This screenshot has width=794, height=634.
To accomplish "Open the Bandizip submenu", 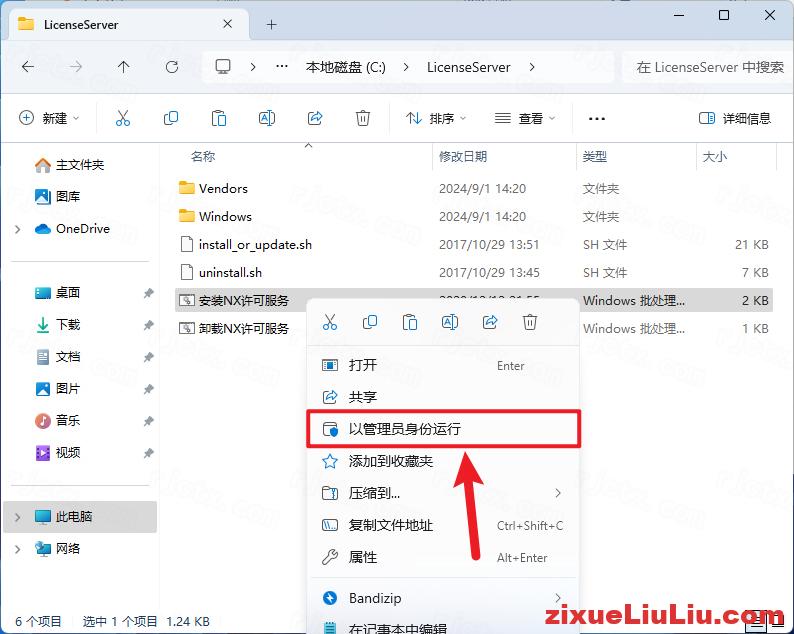I will pos(443,599).
